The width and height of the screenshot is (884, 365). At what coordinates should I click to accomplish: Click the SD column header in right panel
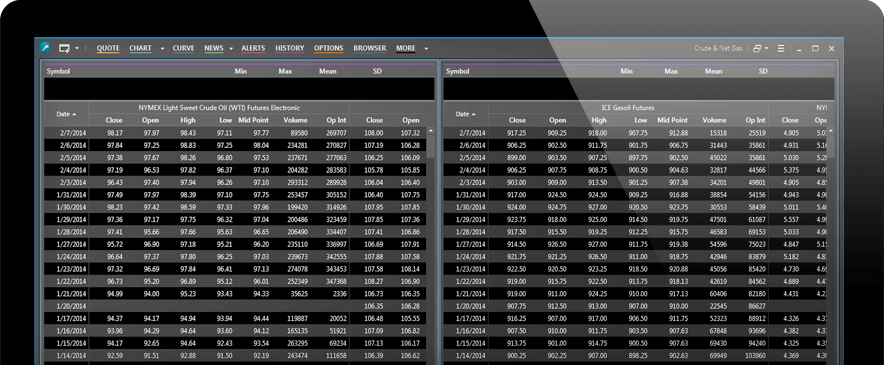point(763,72)
